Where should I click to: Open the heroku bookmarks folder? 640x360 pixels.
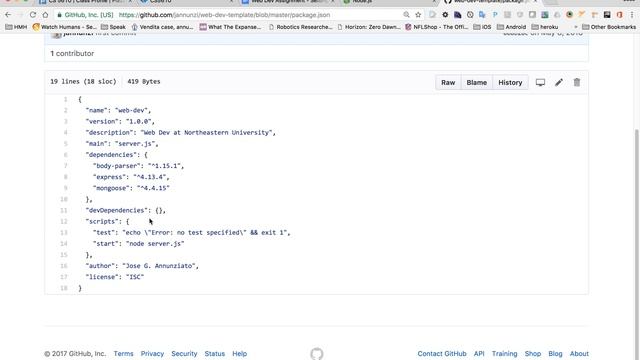click(x=545, y=27)
